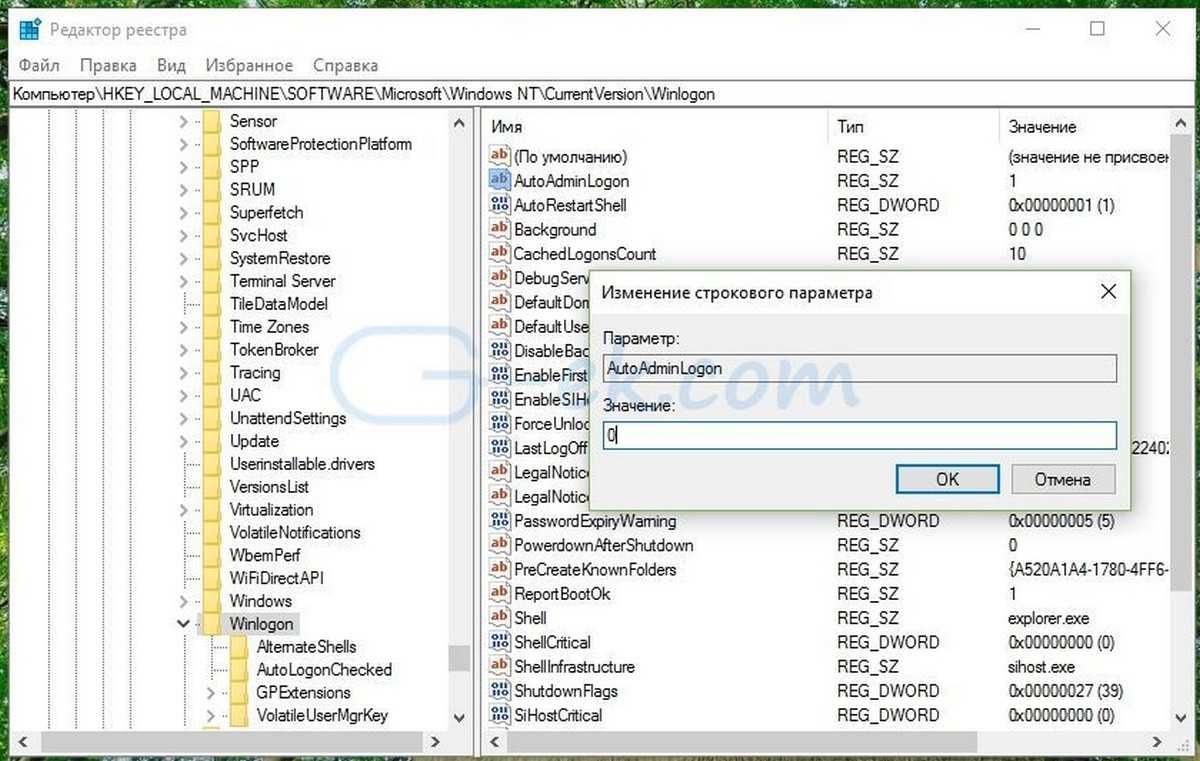The width and height of the screenshot is (1200, 761).
Task: Select the Shell string value icon
Action: pos(499,618)
